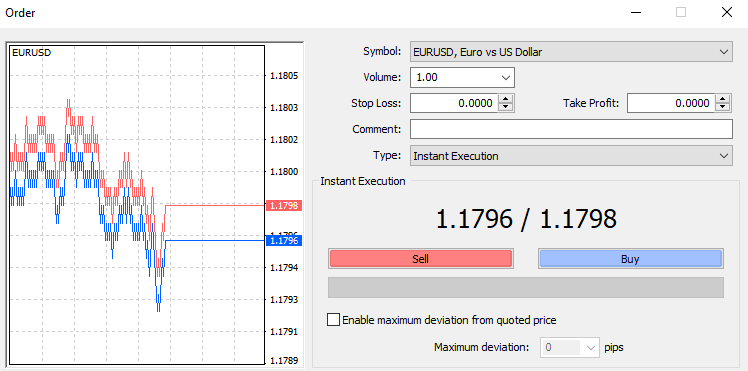Screen dimensions: 748x371
Task: Click the gray status bar below Sell/Buy
Action: click(x=526, y=288)
